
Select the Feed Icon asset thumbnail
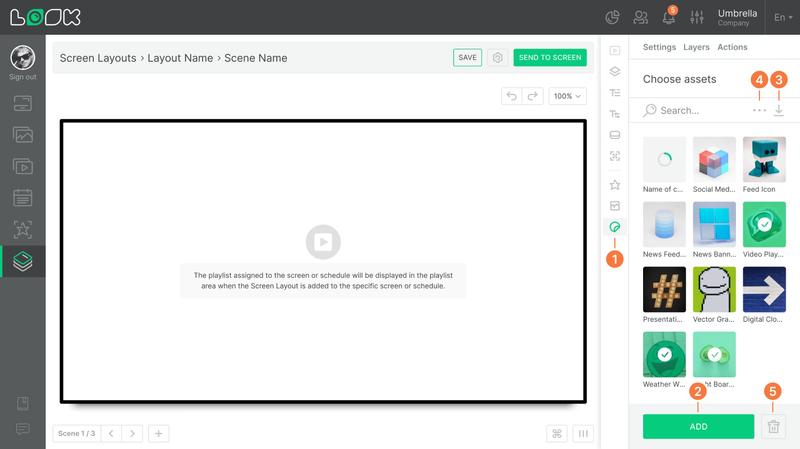click(x=764, y=159)
